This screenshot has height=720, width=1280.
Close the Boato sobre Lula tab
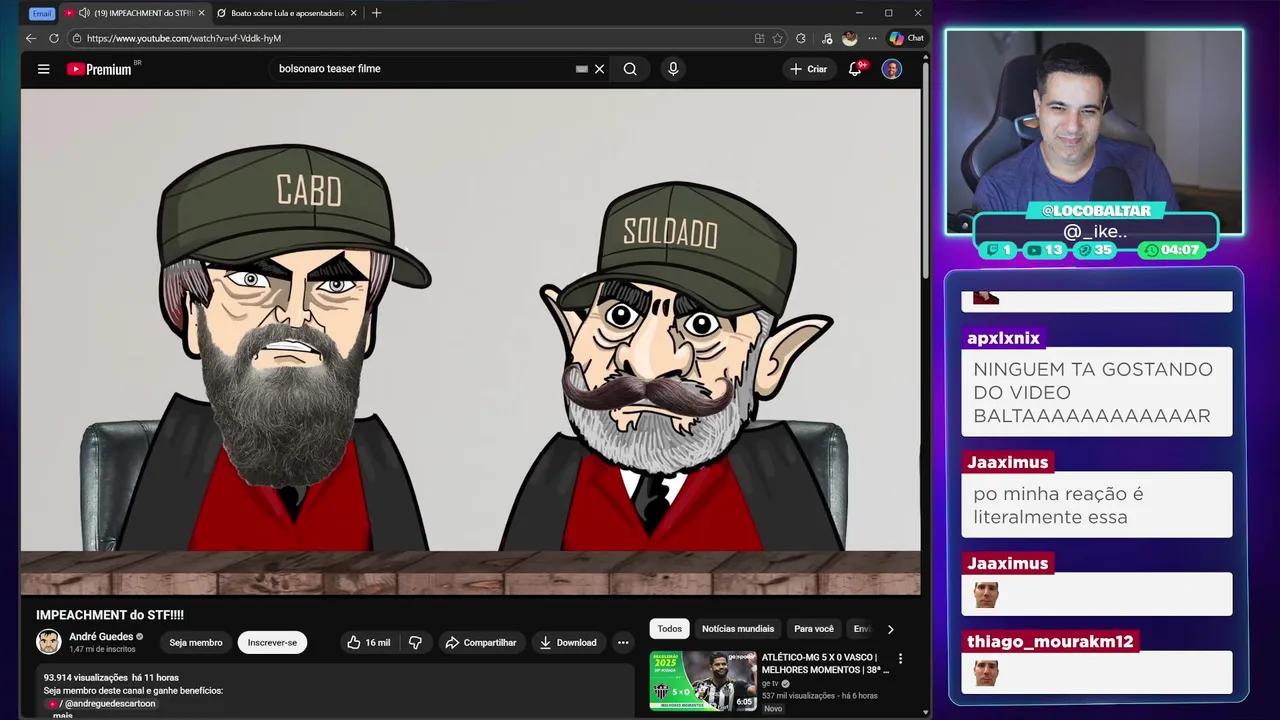tap(353, 13)
